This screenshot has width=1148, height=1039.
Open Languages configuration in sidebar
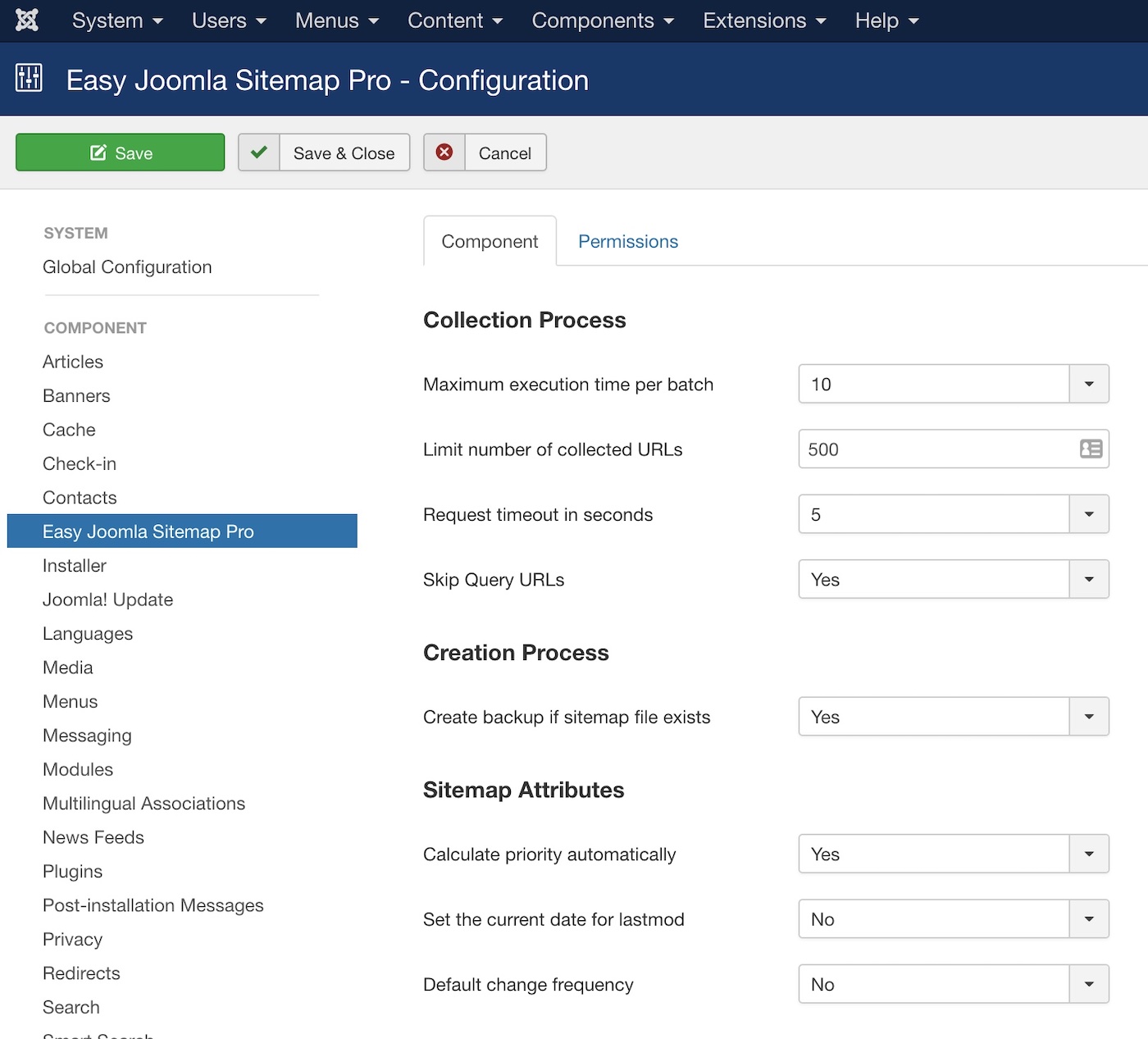pos(88,634)
